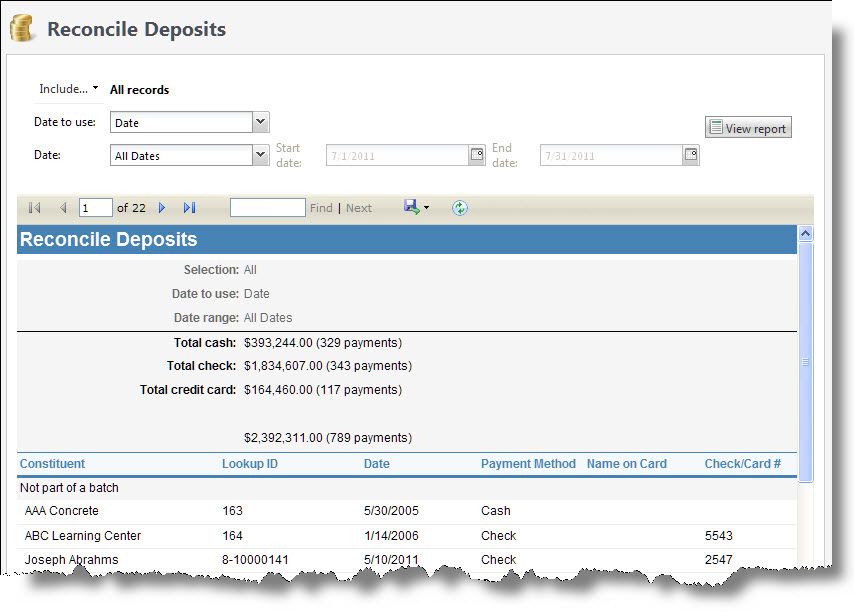Open the Start date calendar picker
Image resolution: width=854 pixels, height=612 pixels.
pos(477,155)
